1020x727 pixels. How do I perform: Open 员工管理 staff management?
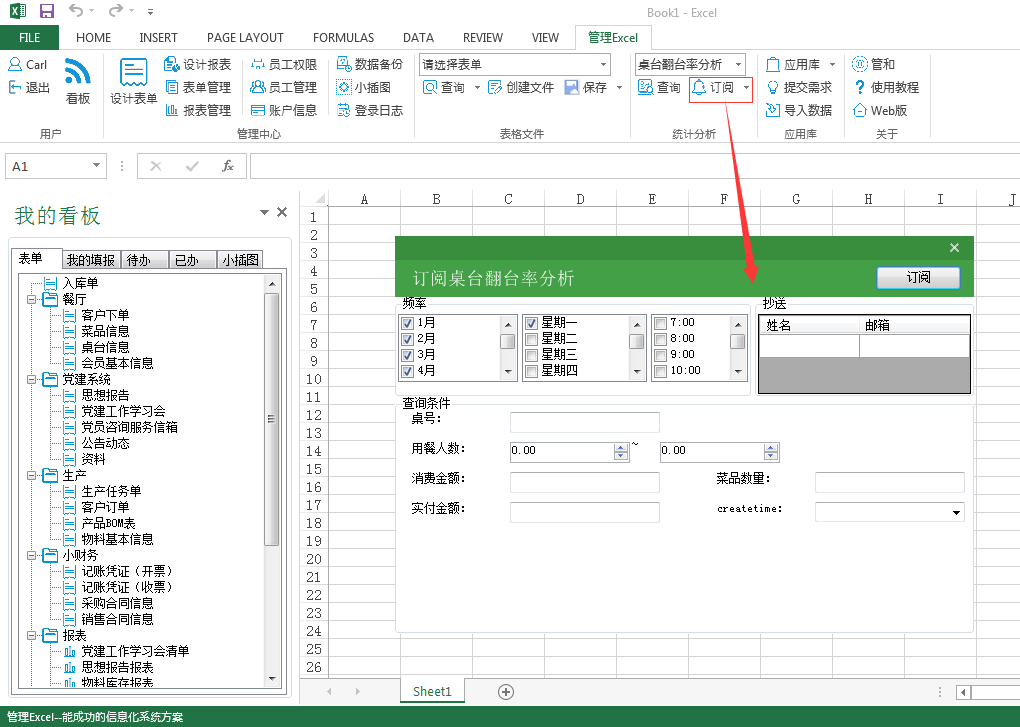tap(284, 87)
